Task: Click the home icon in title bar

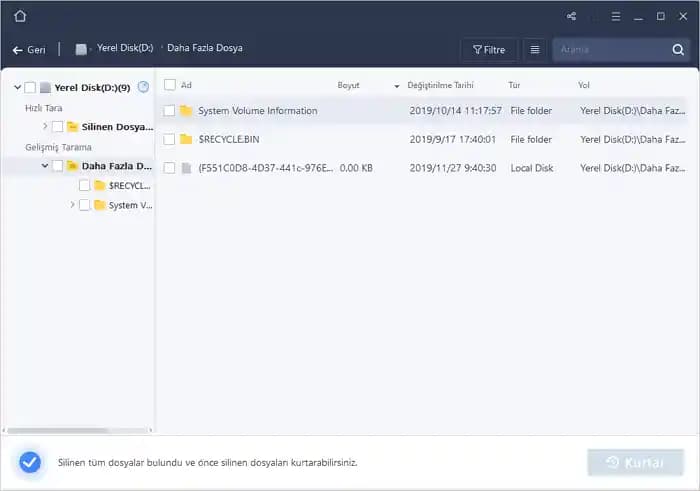Action: tap(20, 16)
